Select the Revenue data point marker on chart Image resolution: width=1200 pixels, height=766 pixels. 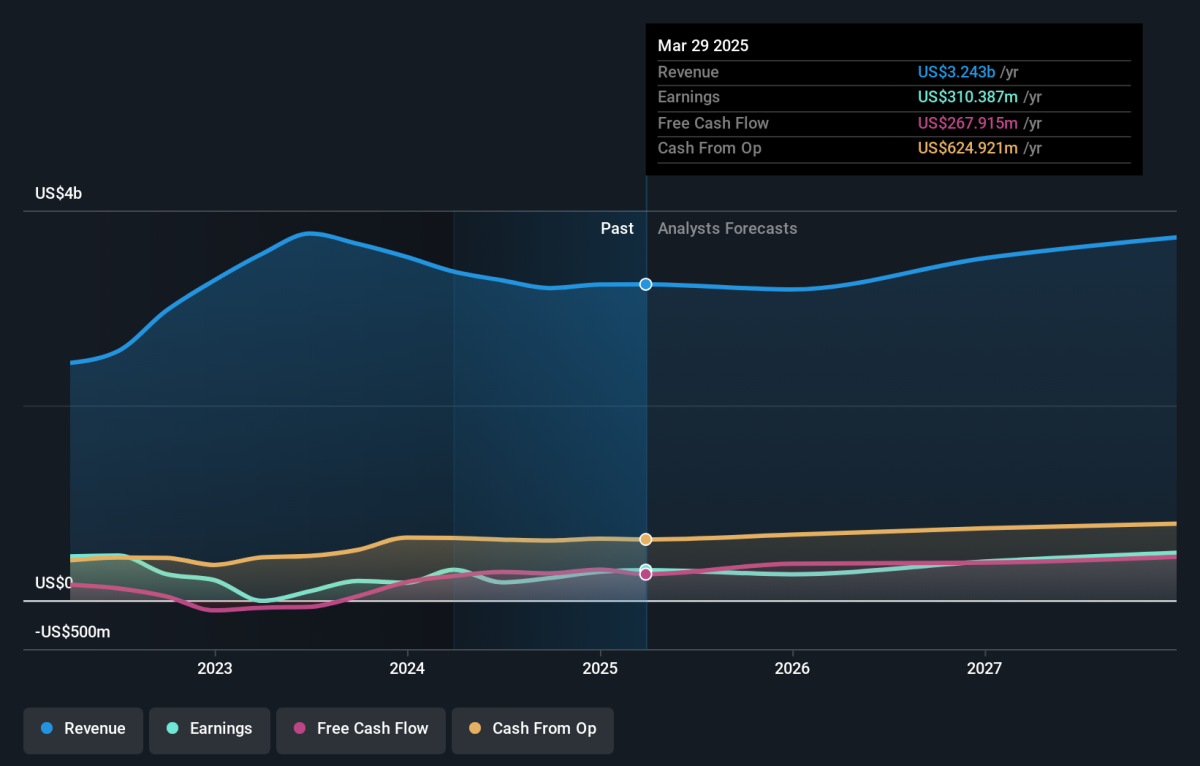pyautogui.click(x=646, y=284)
